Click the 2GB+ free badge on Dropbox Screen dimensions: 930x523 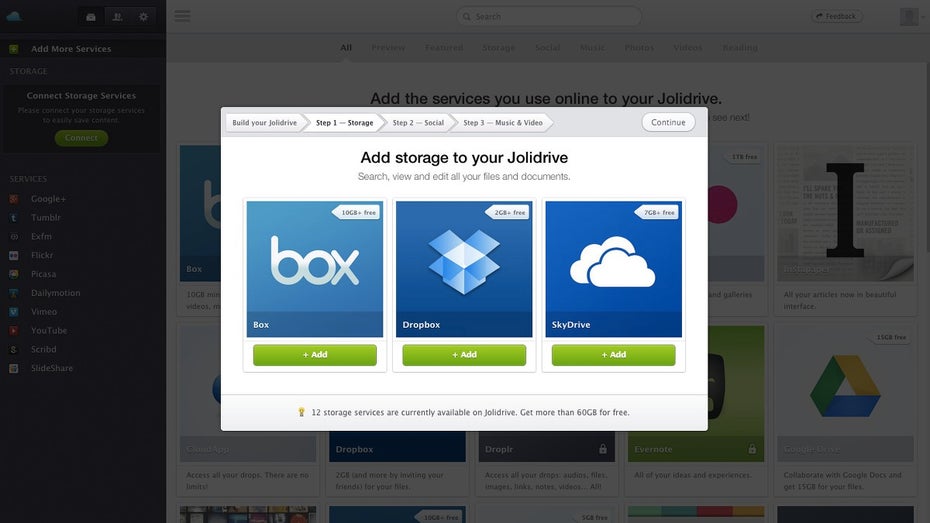[508, 212]
